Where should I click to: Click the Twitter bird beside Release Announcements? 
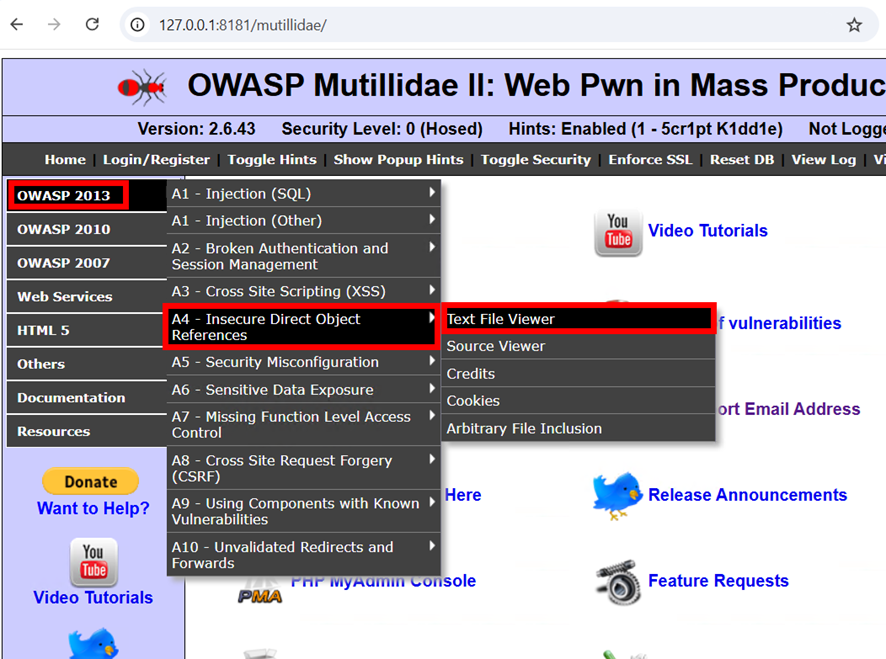pos(617,496)
